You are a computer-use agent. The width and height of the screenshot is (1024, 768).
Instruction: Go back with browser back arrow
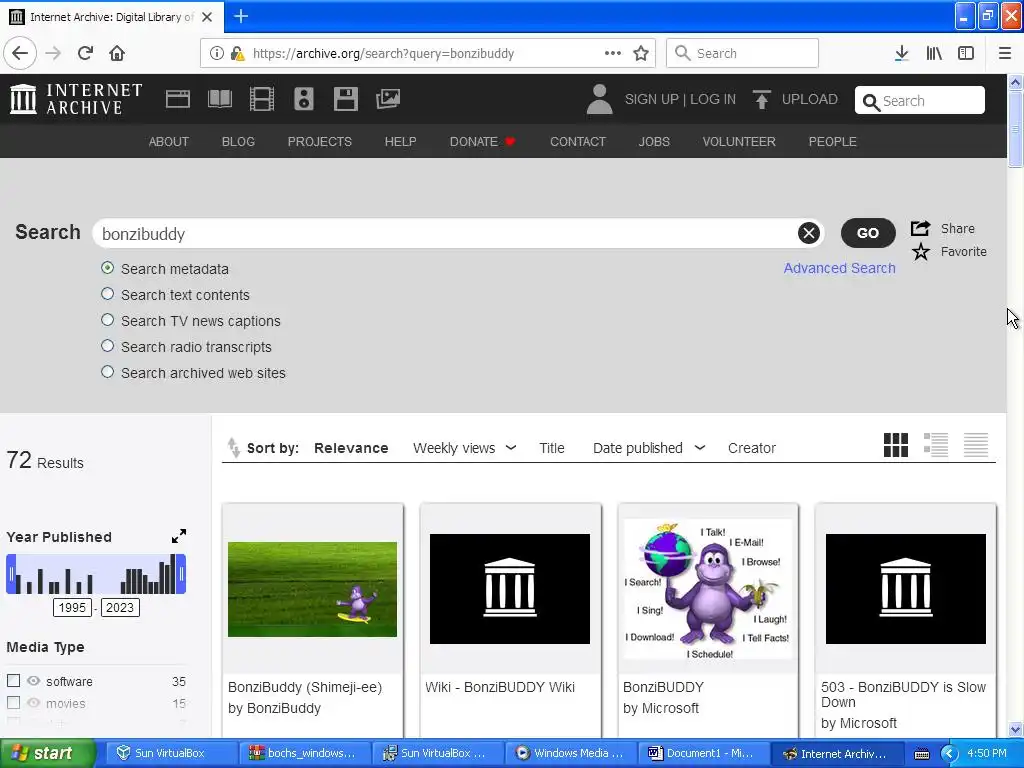[20, 53]
